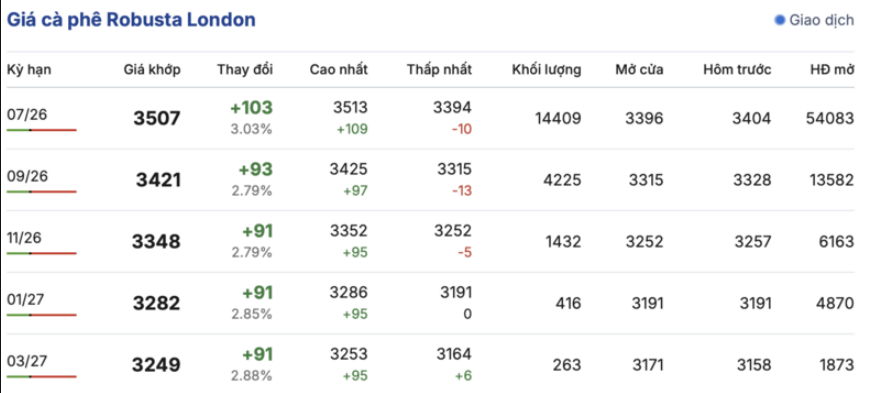
Task: Click the +103 change value
Action: click(251, 108)
